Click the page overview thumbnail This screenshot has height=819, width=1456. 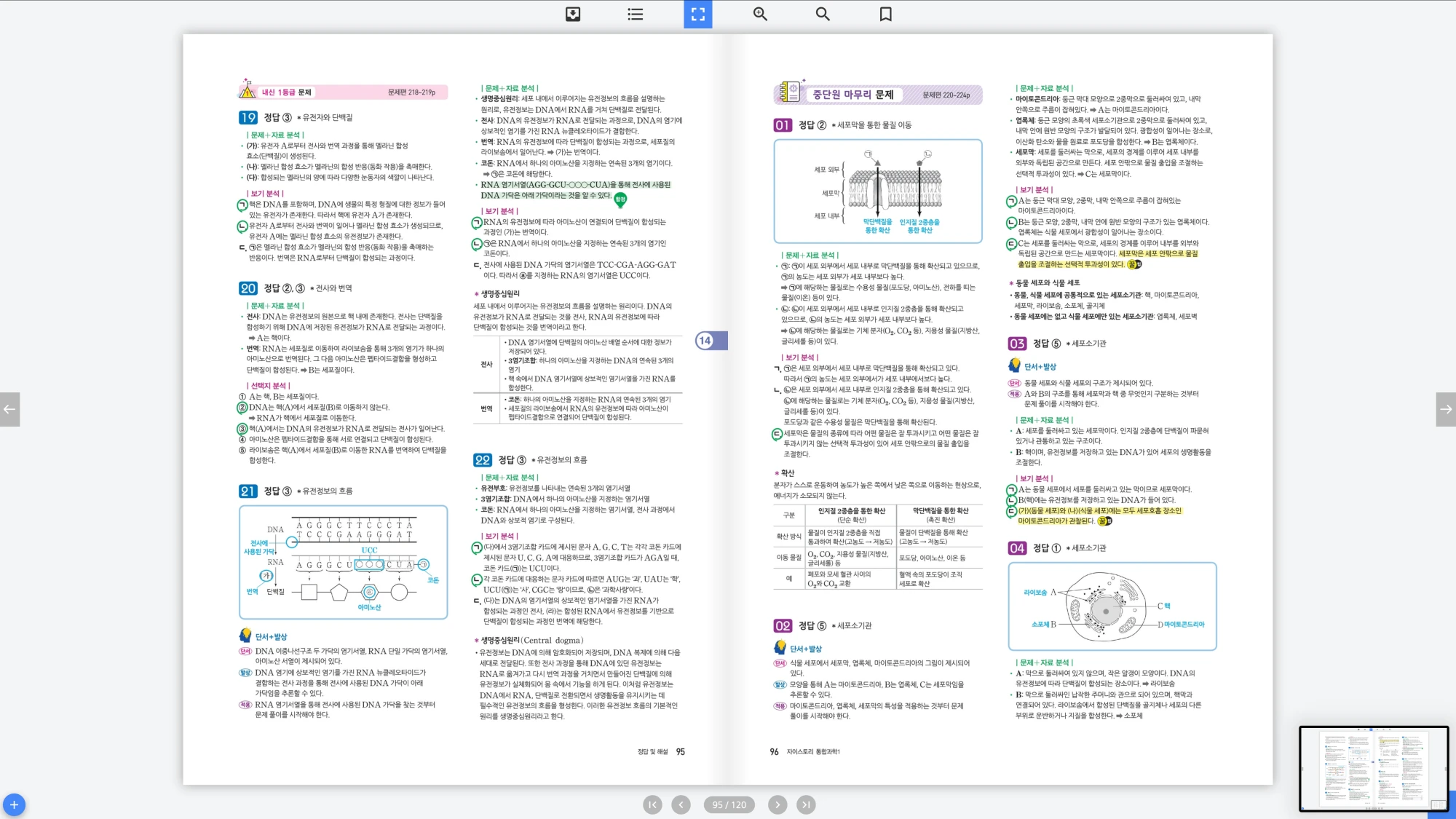(x=1373, y=767)
